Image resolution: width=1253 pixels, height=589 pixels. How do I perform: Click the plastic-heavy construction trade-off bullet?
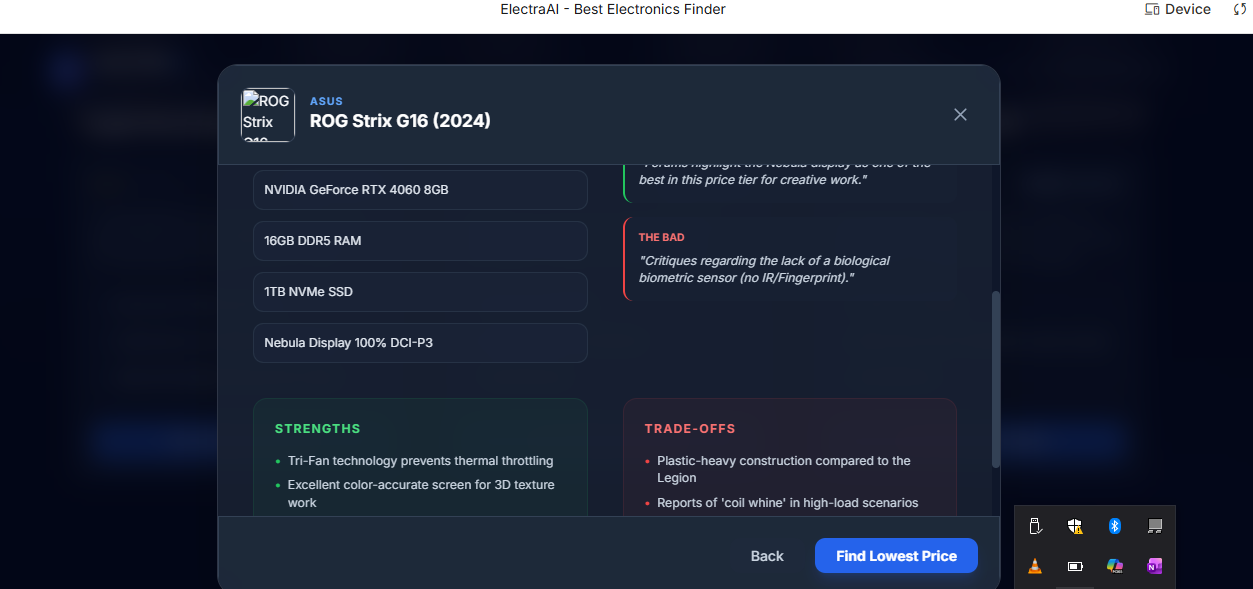pyautogui.click(x=784, y=470)
